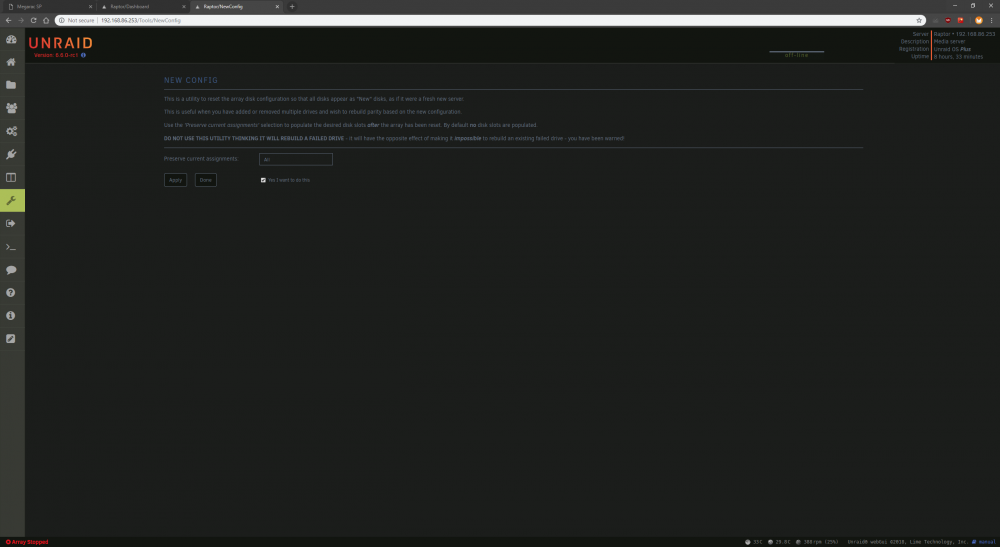Toggle Help via the question mark icon
This screenshot has height=547, width=1000.
pyautogui.click(x=11, y=293)
